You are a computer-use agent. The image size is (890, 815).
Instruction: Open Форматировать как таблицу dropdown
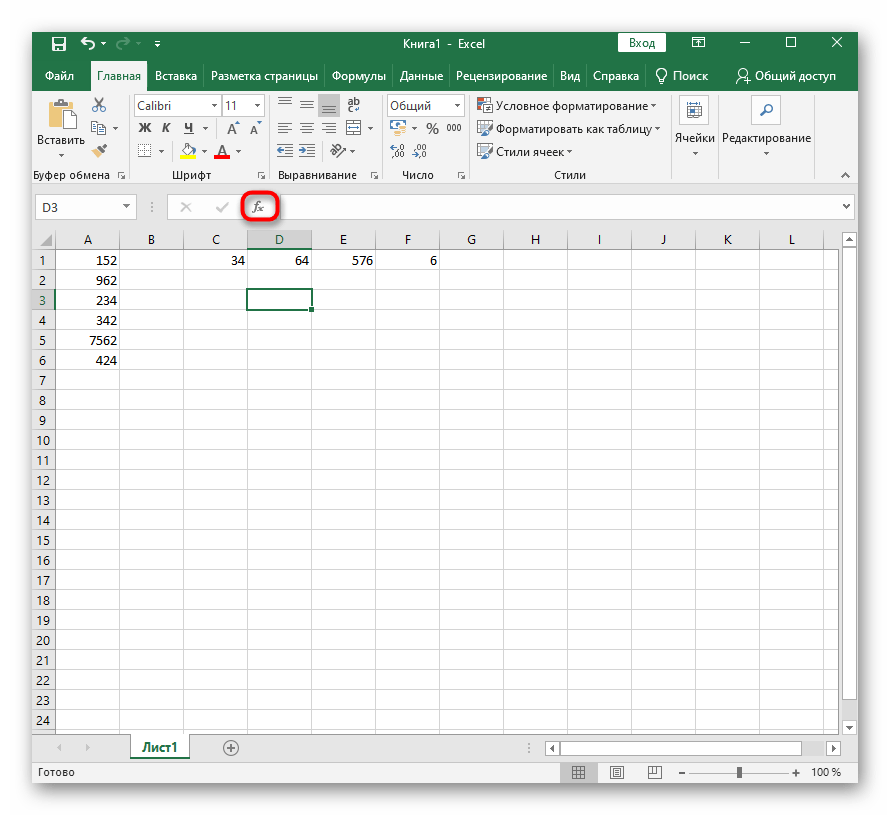(569, 129)
